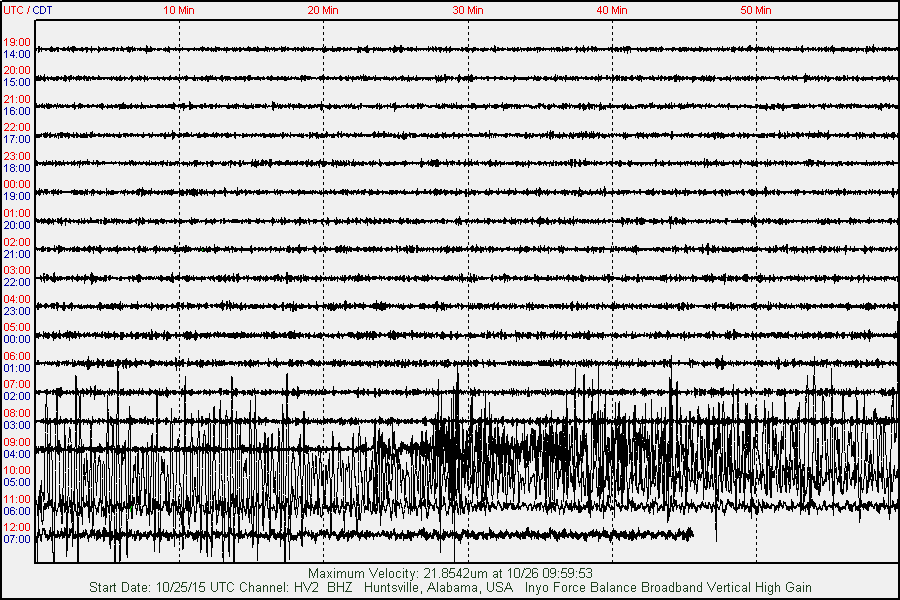Click the blue 07:00 CDT row label
Image resolution: width=900 pixels, height=600 pixels.
(17, 539)
